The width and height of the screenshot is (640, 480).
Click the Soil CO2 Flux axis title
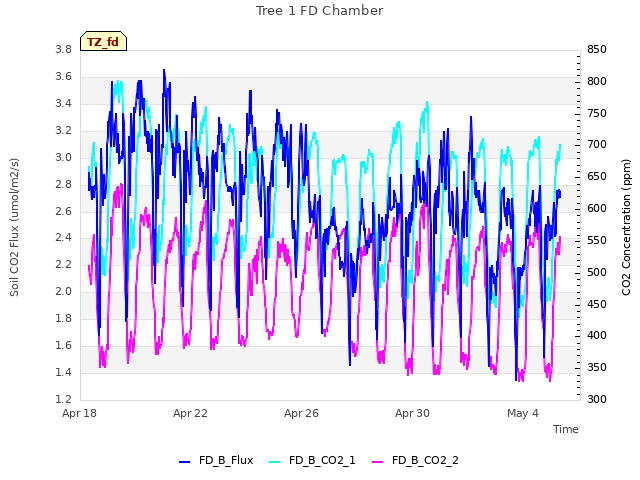[x=14, y=227]
